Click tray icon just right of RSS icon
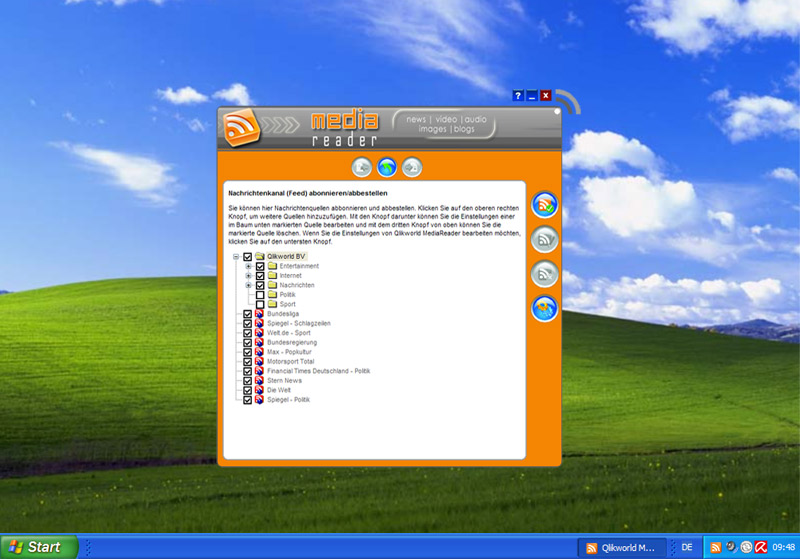The image size is (800, 559). click(x=731, y=547)
